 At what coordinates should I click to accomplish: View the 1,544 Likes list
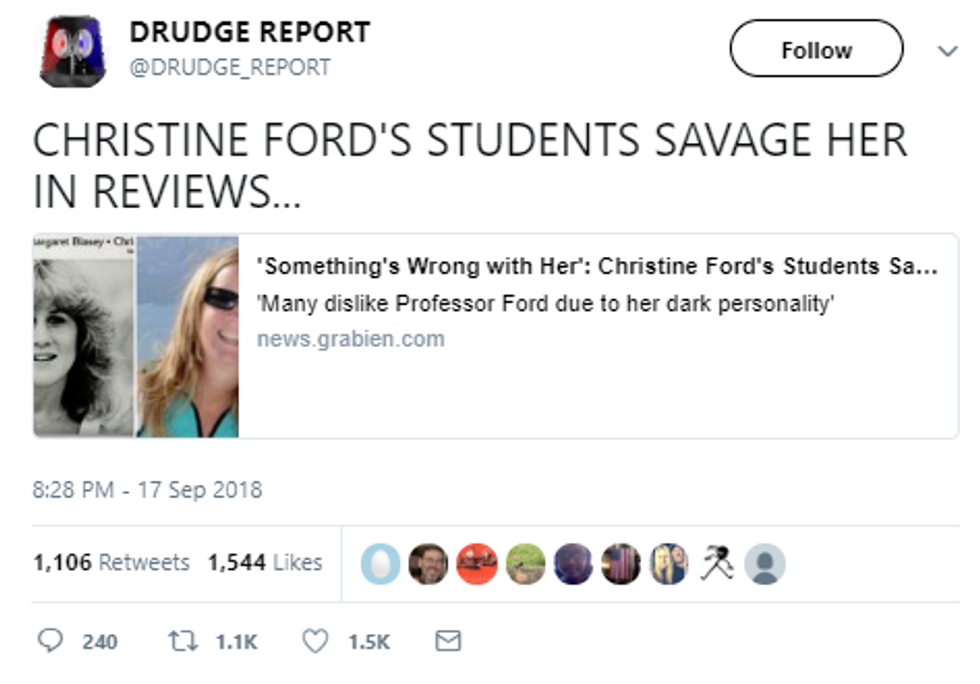[x=265, y=562]
